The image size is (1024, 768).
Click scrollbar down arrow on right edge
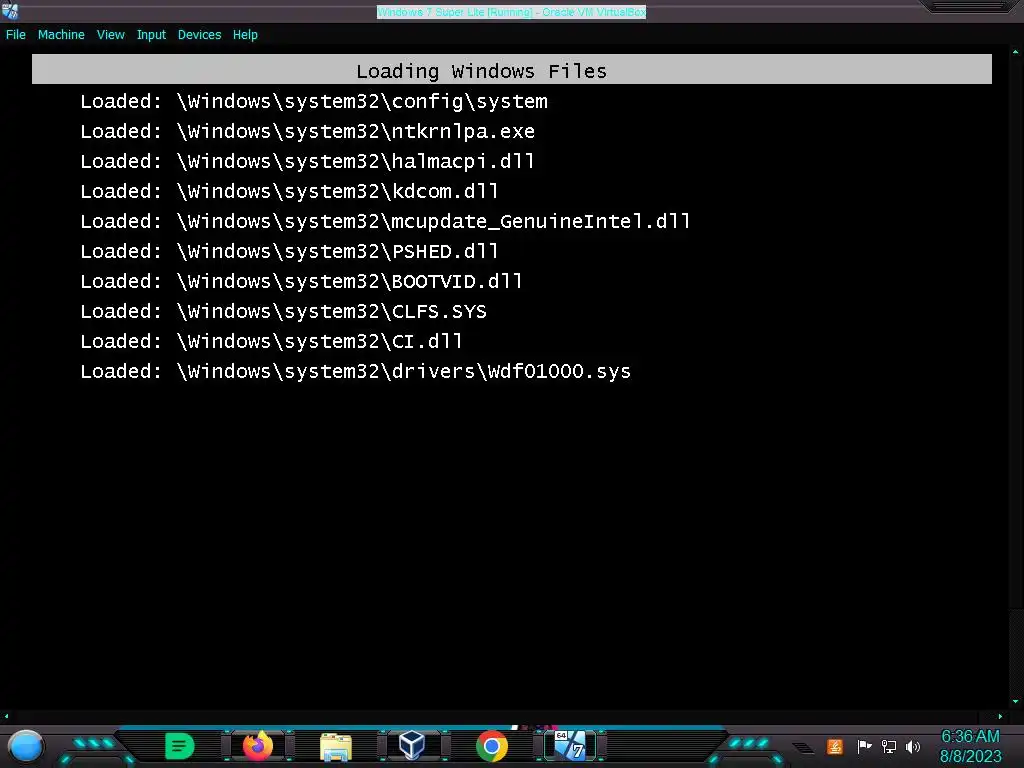pyautogui.click(x=1016, y=701)
